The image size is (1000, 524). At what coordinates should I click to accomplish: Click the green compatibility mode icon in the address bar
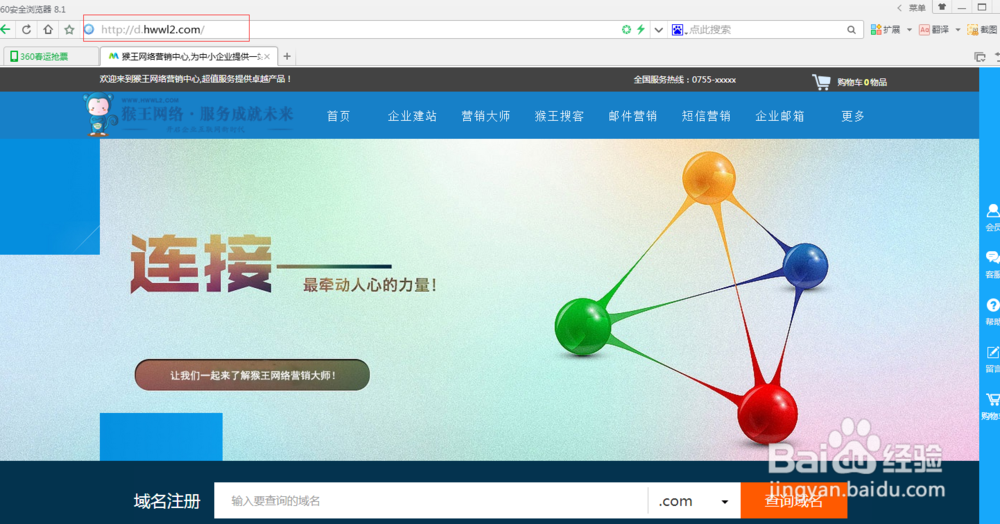626,29
